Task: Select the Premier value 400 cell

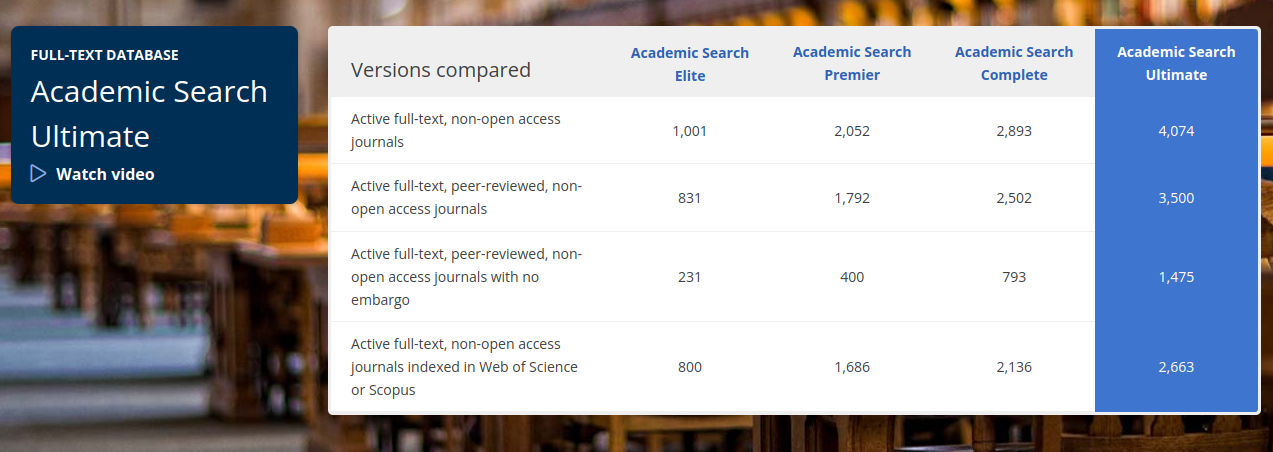Action: (852, 277)
